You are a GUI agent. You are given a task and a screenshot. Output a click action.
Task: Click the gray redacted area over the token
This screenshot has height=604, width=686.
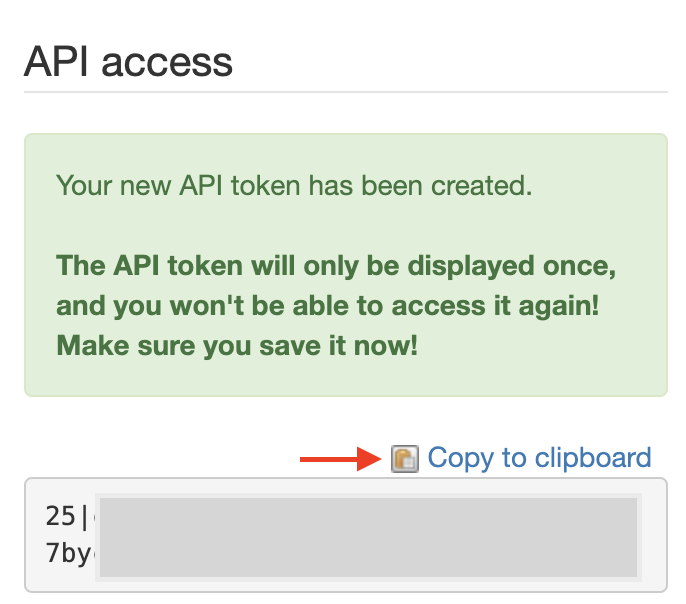click(368, 536)
